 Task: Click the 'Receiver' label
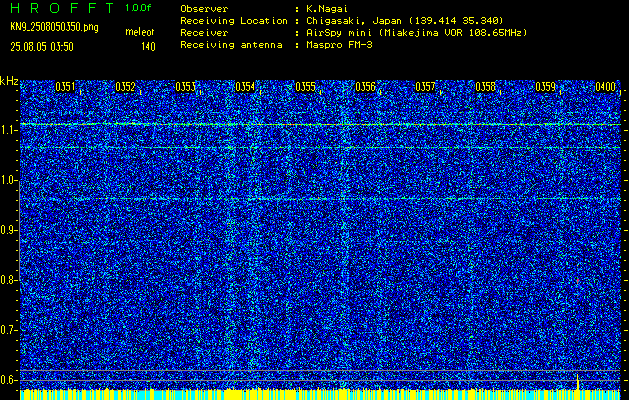click(x=204, y=33)
